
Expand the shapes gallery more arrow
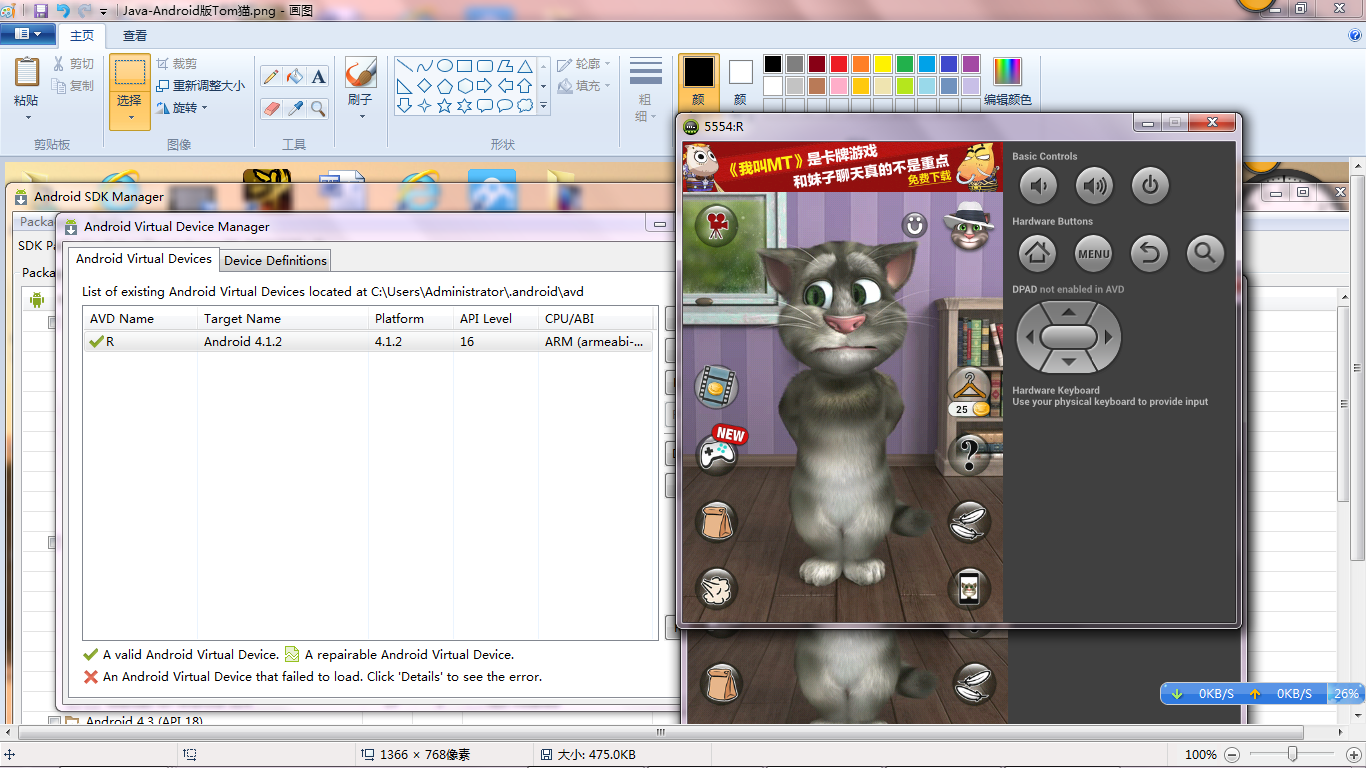point(544,105)
